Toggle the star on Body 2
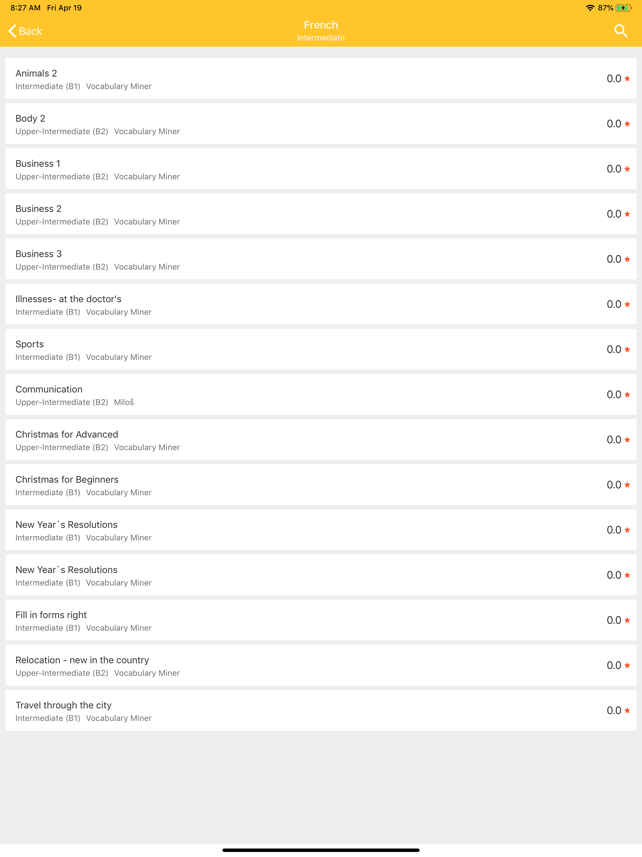The height and width of the screenshot is (857, 642). pyautogui.click(x=626, y=123)
